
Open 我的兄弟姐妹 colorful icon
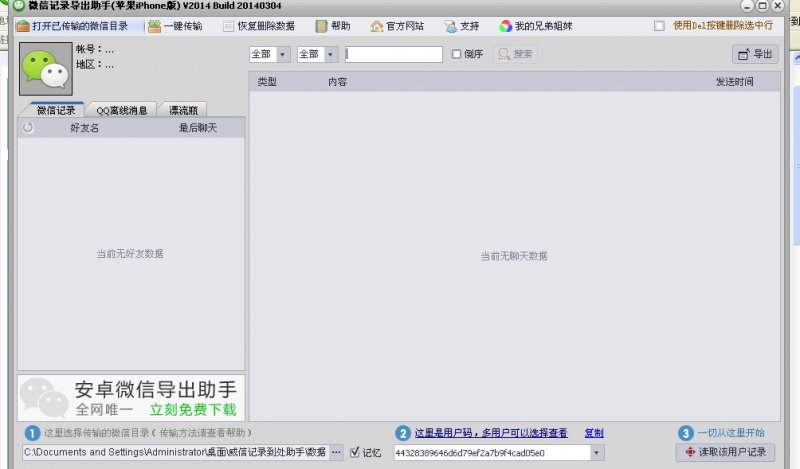click(505, 26)
